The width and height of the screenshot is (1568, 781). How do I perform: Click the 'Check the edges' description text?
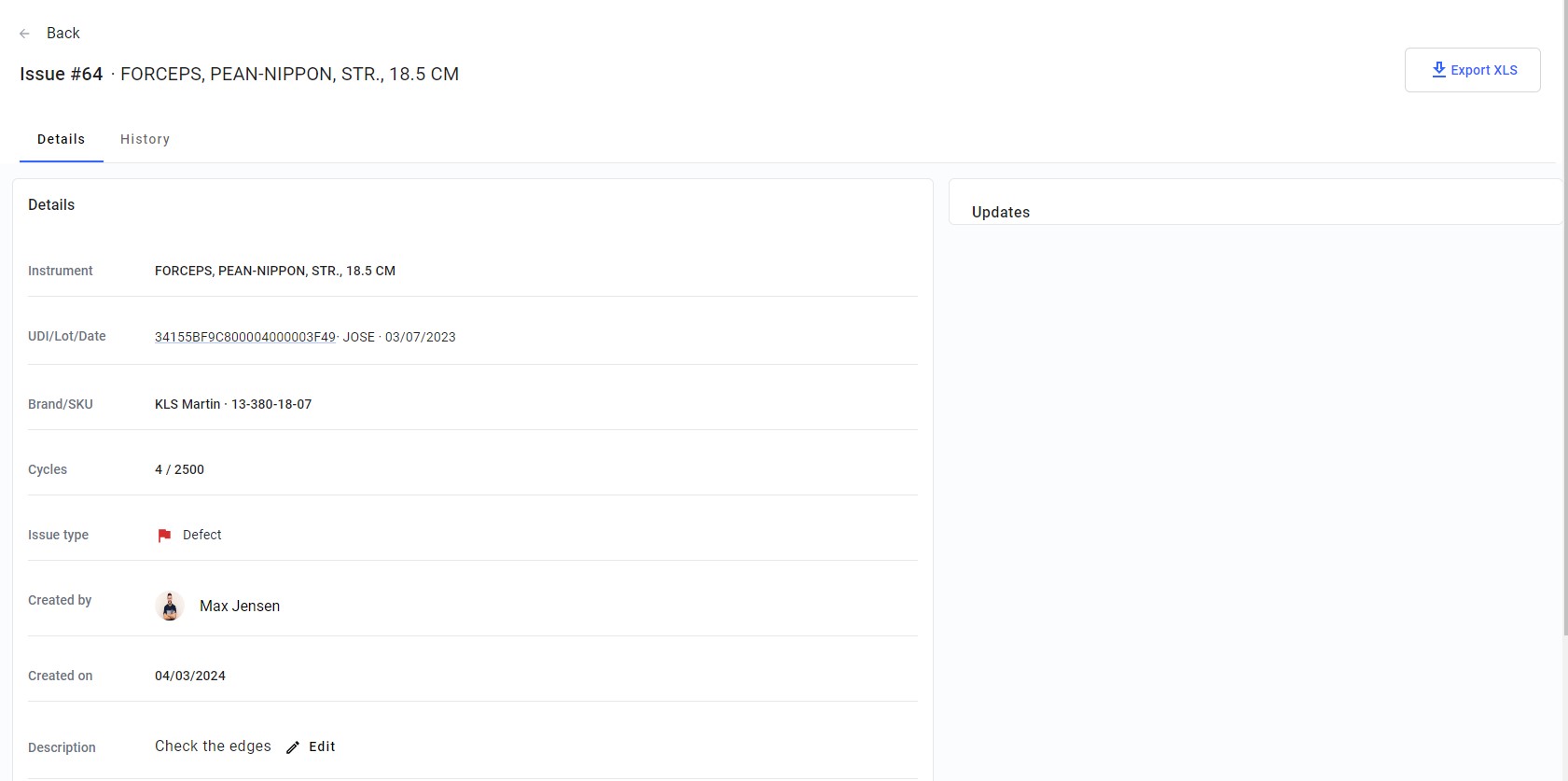(x=213, y=746)
